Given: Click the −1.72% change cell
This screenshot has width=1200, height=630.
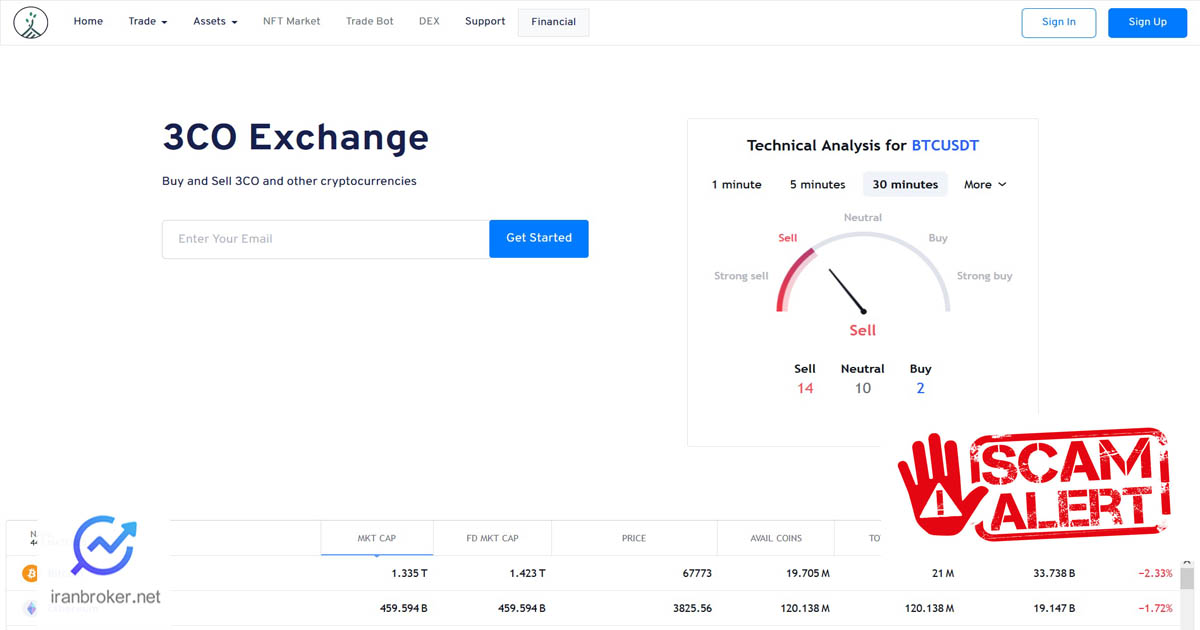Looking at the screenshot, I should coord(1155,608).
